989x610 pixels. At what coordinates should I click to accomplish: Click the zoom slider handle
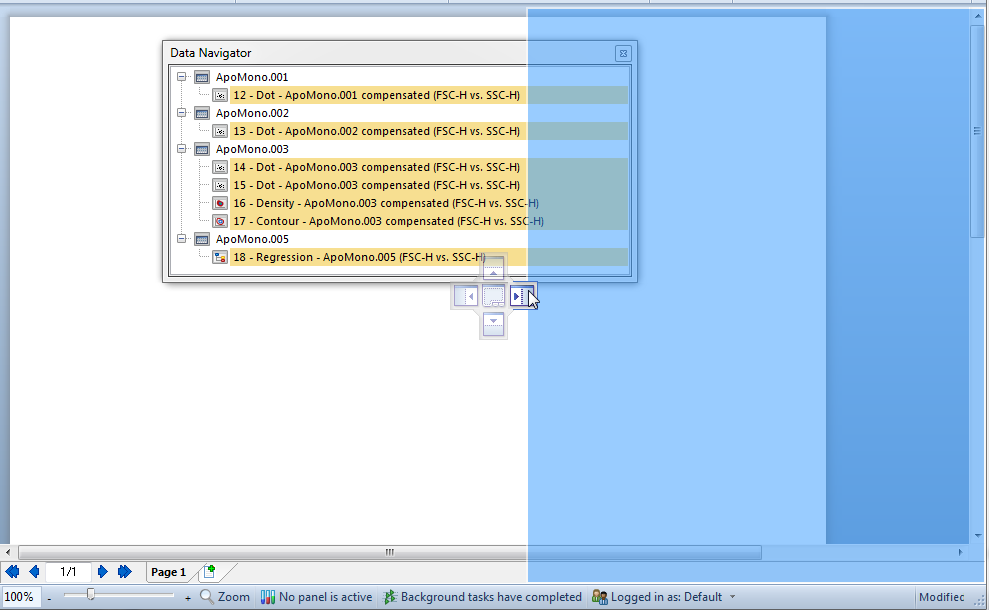click(x=91, y=595)
